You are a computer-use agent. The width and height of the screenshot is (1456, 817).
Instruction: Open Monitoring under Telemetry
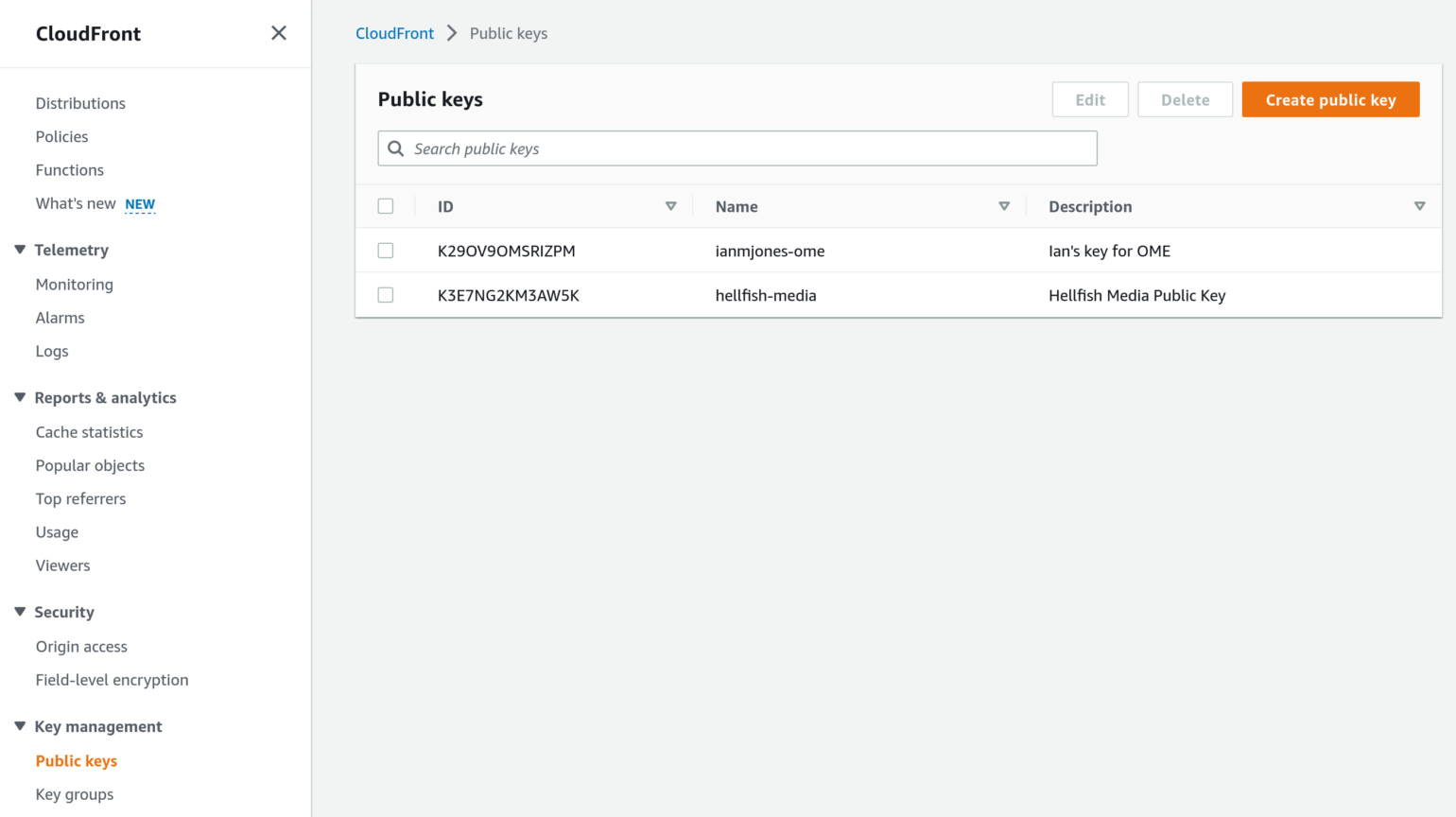pos(75,285)
